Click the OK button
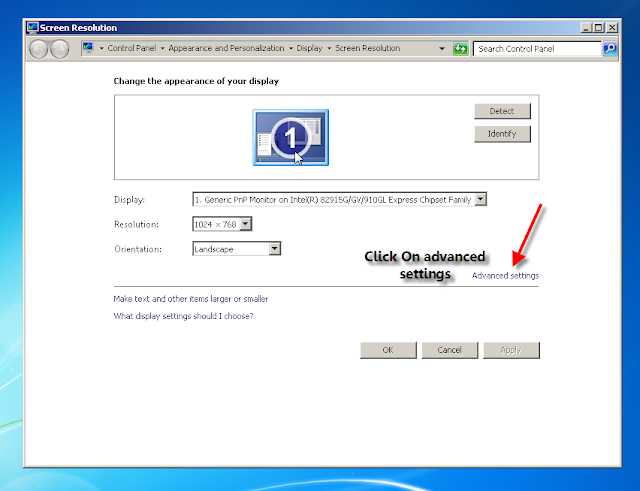 pos(388,350)
